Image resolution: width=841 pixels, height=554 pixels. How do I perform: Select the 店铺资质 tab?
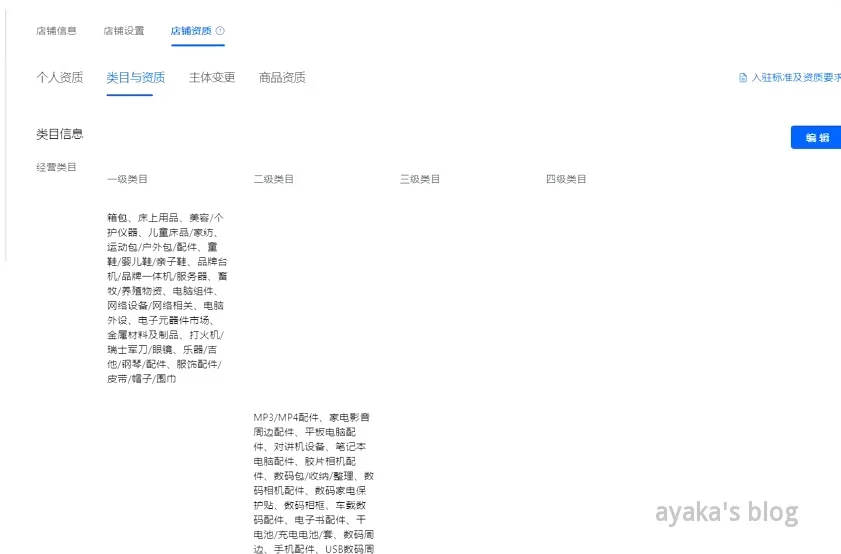tap(191, 31)
